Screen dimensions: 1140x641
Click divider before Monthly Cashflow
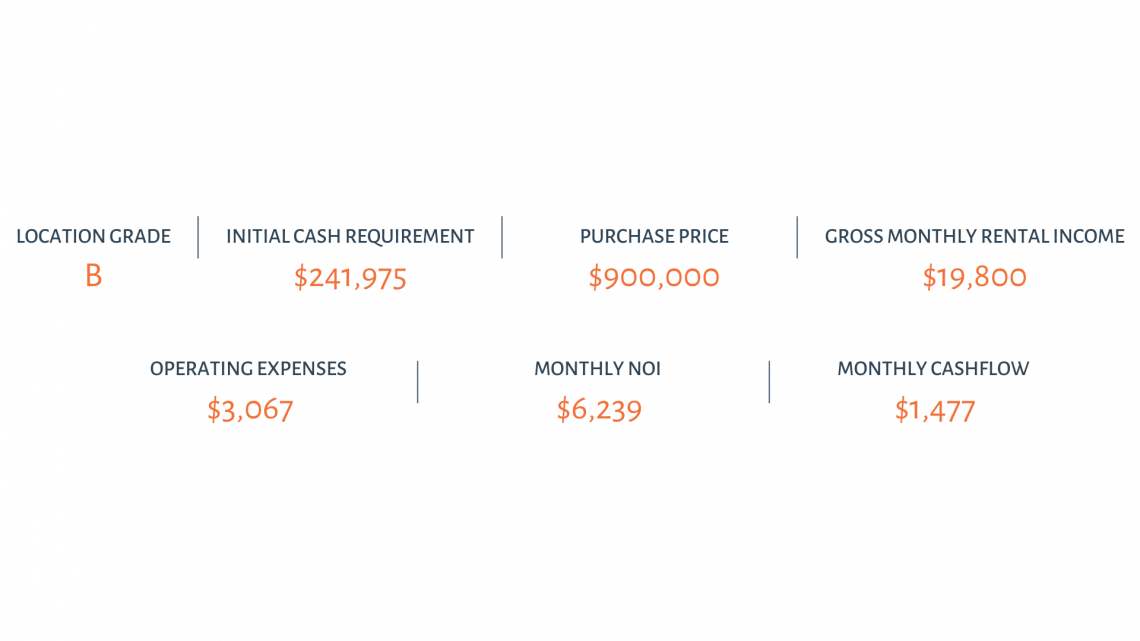(769, 382)
